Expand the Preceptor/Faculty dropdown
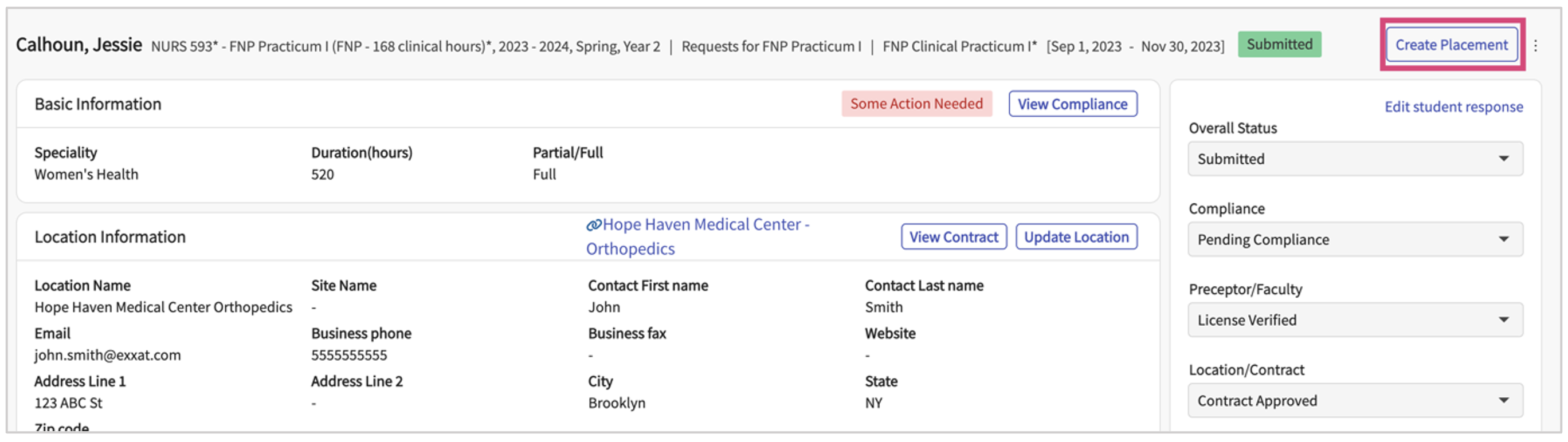 [1354, 321]
